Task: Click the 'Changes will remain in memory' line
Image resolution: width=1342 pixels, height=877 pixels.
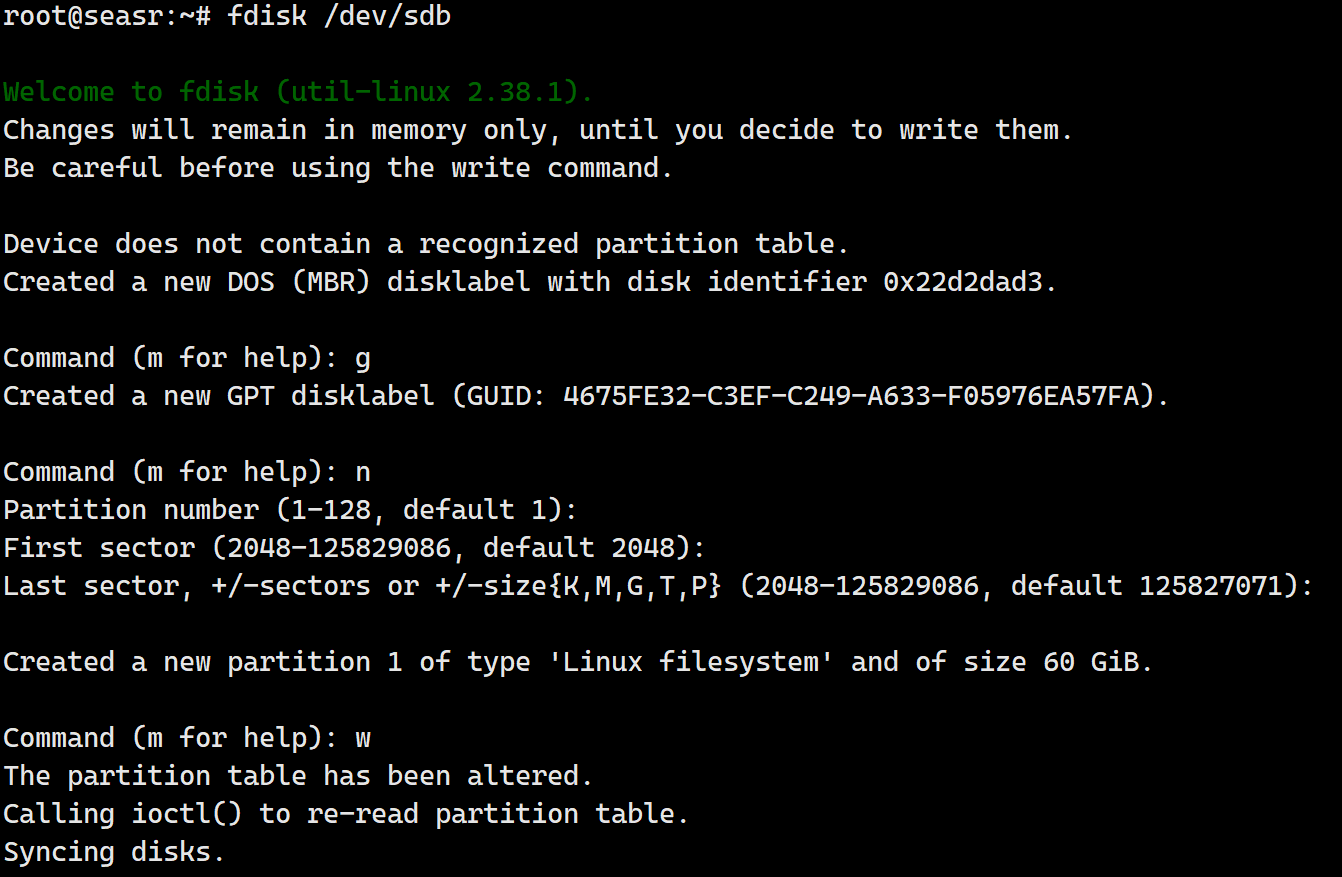Action: [537, 130]
